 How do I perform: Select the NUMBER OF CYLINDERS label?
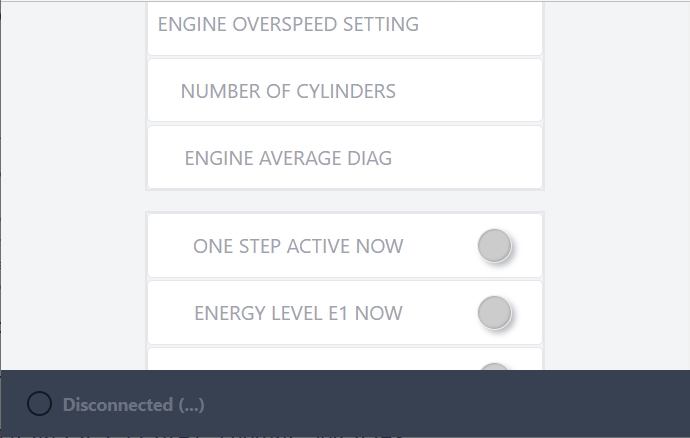pyautogui.click(x=288, y=91)
